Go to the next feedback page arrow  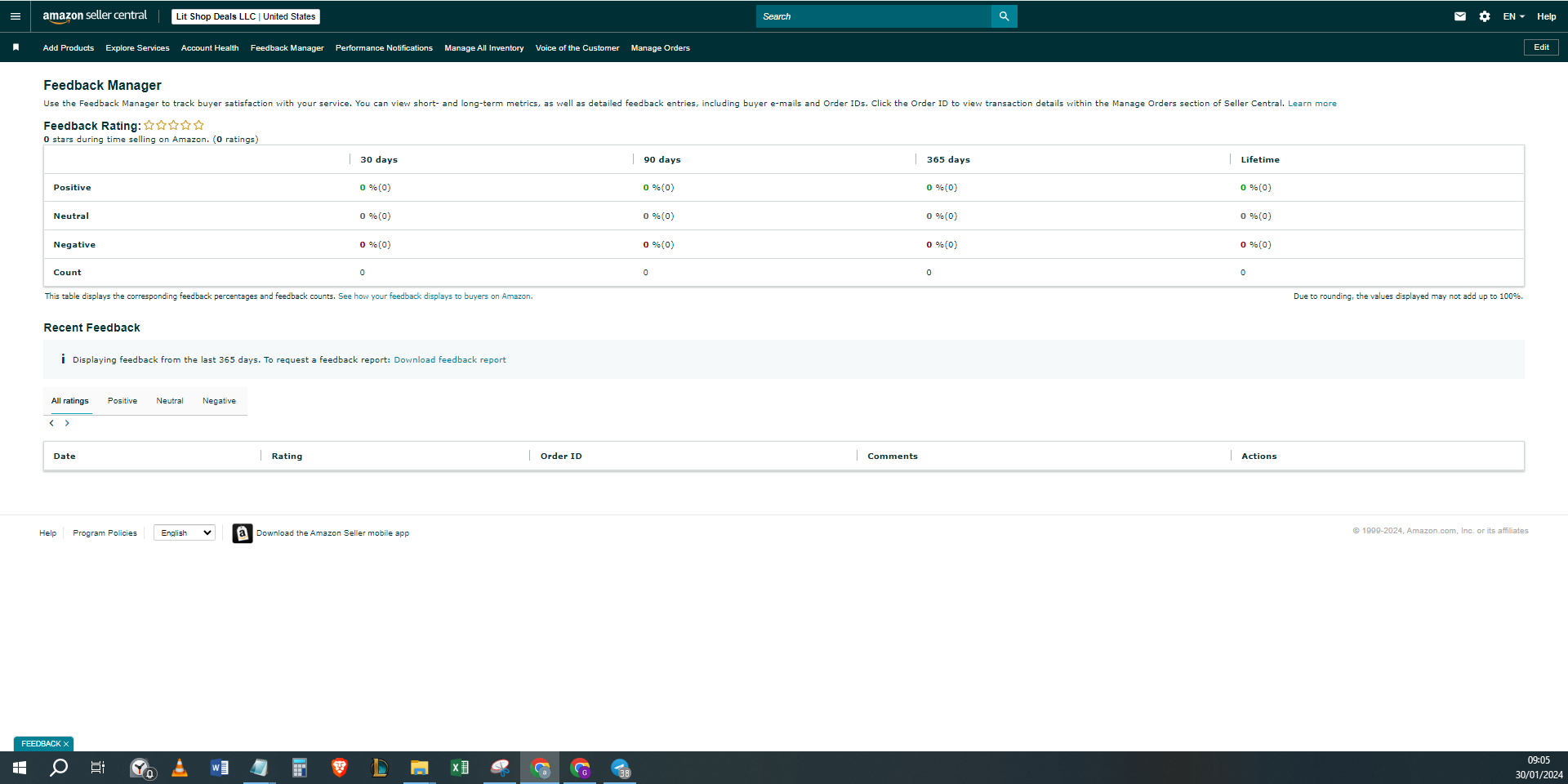(67, 423)
